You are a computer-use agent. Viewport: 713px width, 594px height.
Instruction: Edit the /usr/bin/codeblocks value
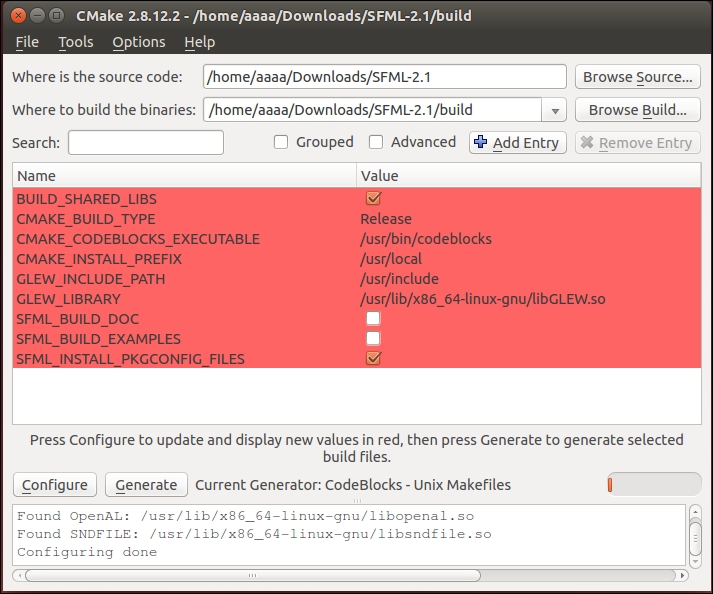[426, 239]
